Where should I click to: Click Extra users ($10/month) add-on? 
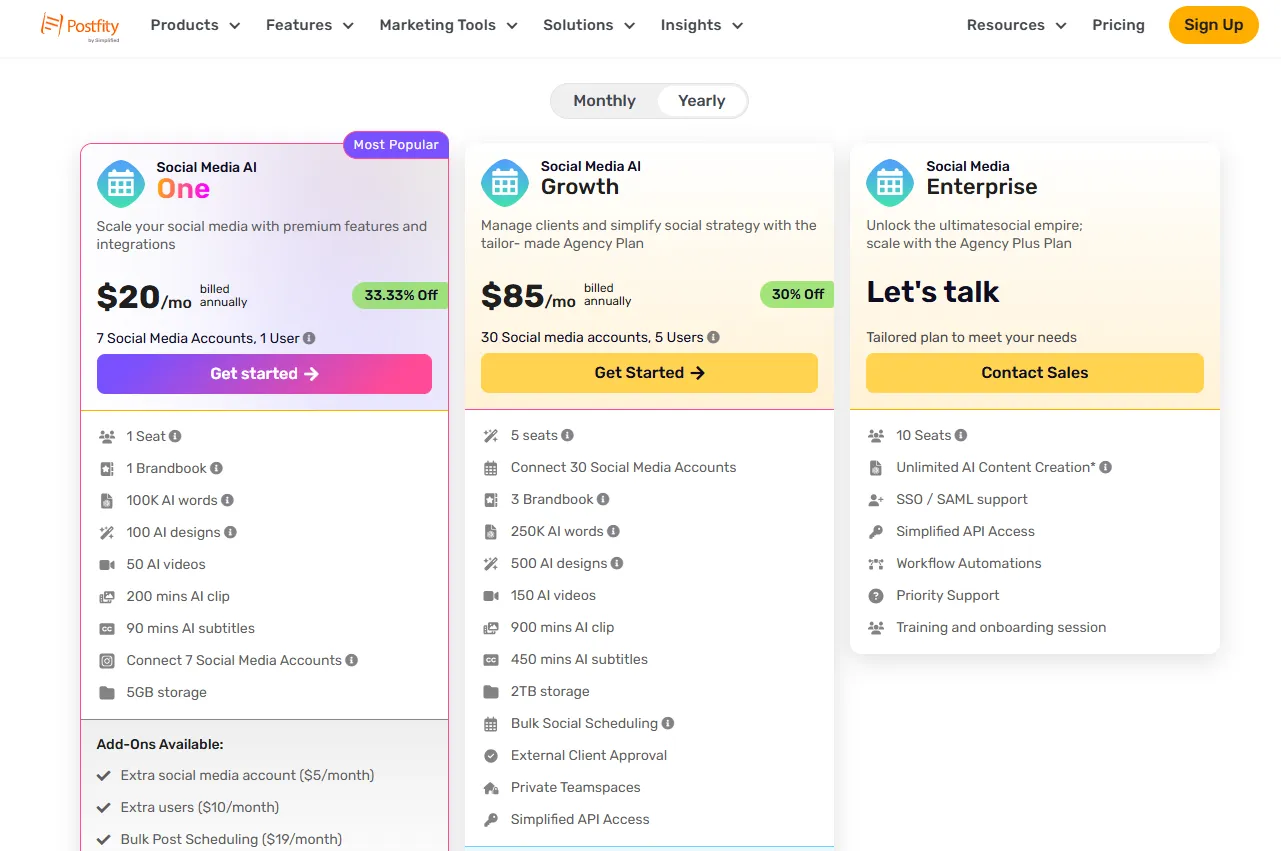point(200,807)
